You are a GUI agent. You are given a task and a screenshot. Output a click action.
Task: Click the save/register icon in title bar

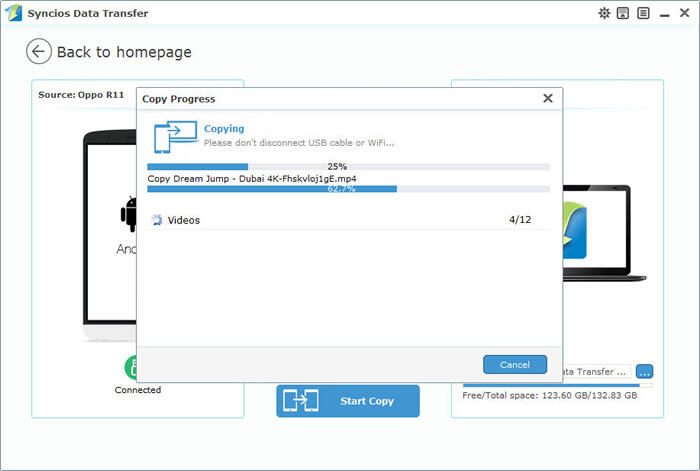tap(622, 13)
